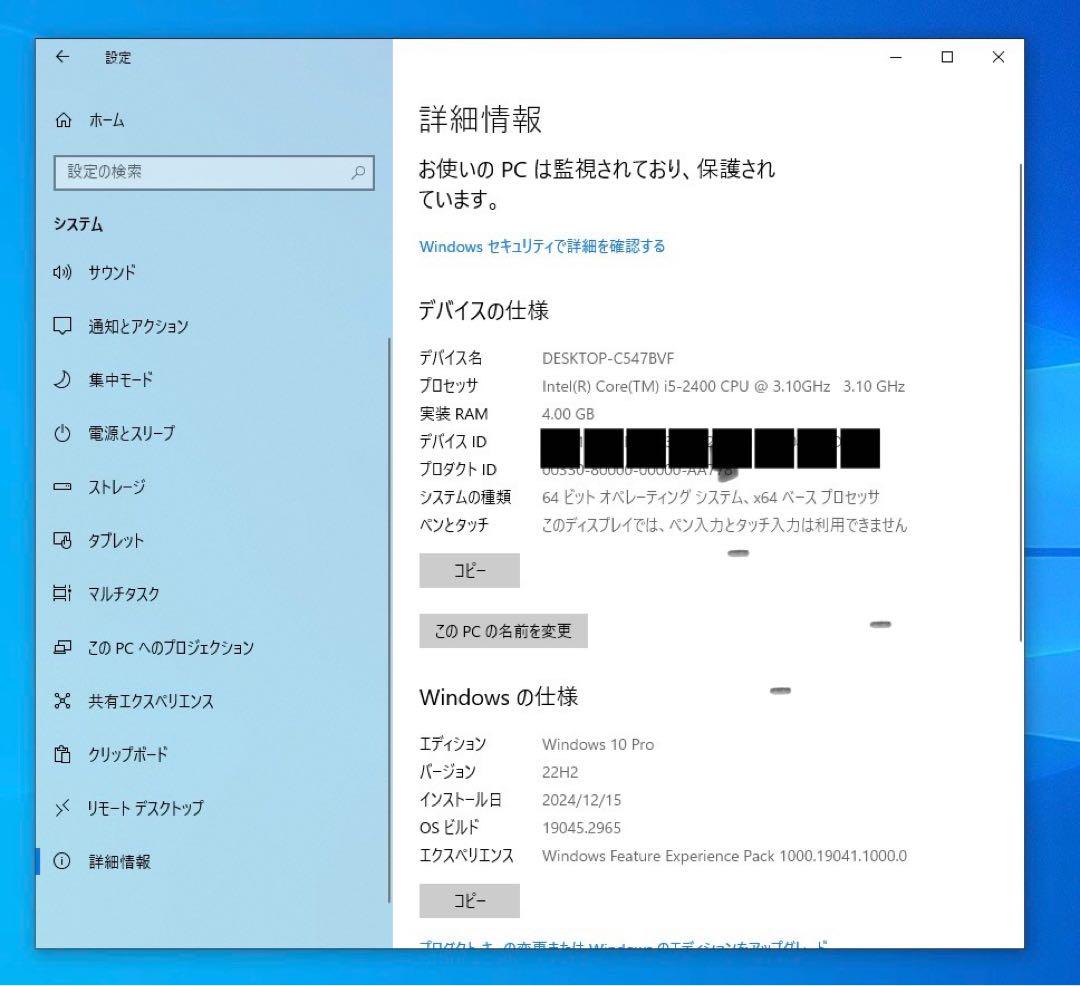
Task: Select 共有エクスペリエンス icon
Action: (x=63, y=701)
